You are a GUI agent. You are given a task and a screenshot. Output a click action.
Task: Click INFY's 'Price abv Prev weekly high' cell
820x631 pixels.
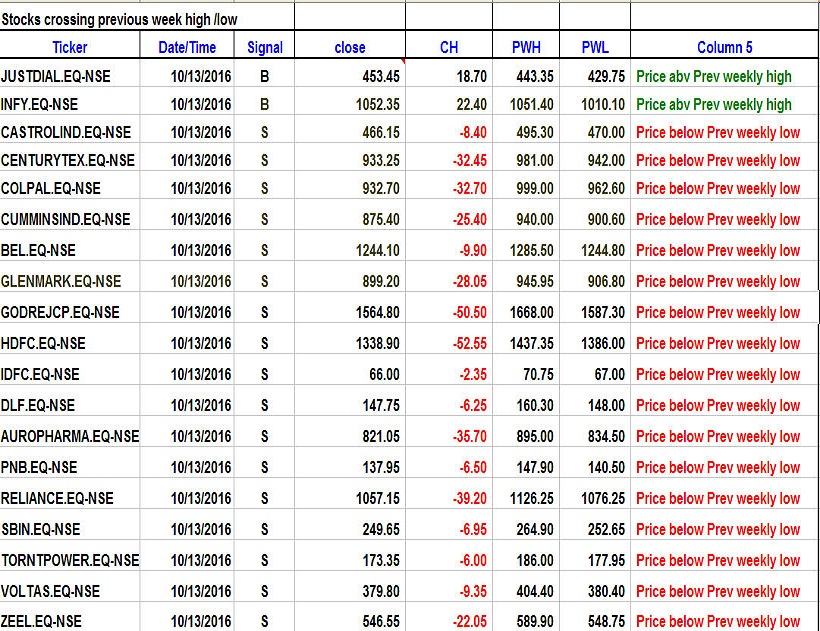tap(714, 104)
